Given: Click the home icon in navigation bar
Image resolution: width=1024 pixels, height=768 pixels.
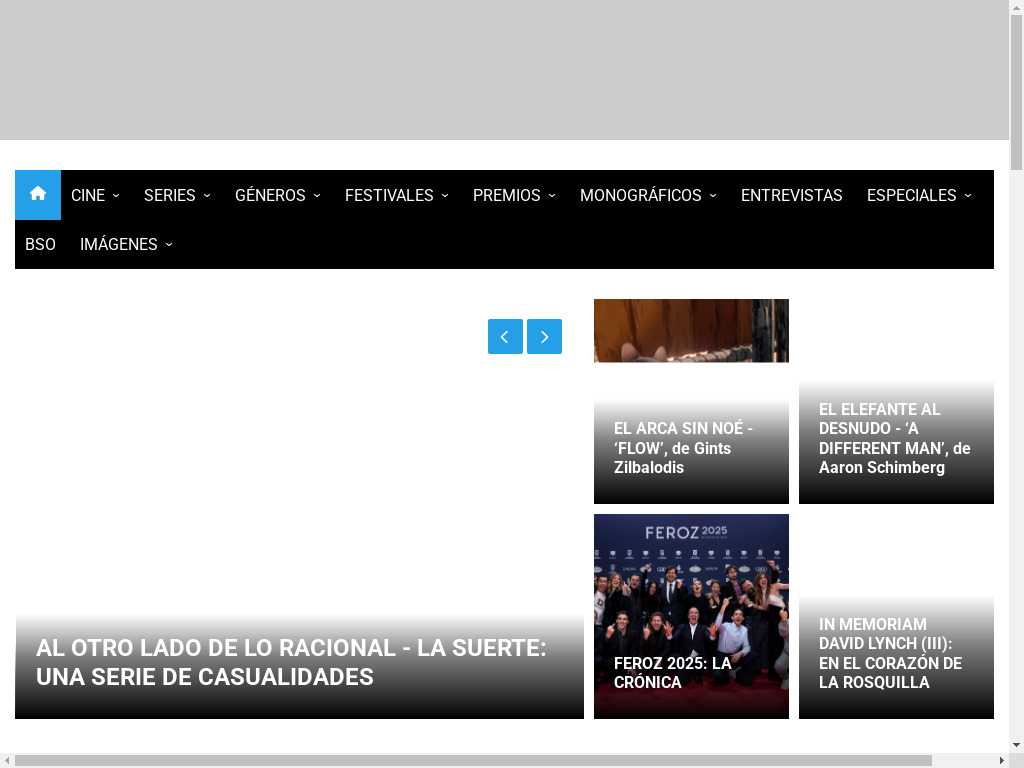Looking at the screenshot, I should tap(38, 195).
